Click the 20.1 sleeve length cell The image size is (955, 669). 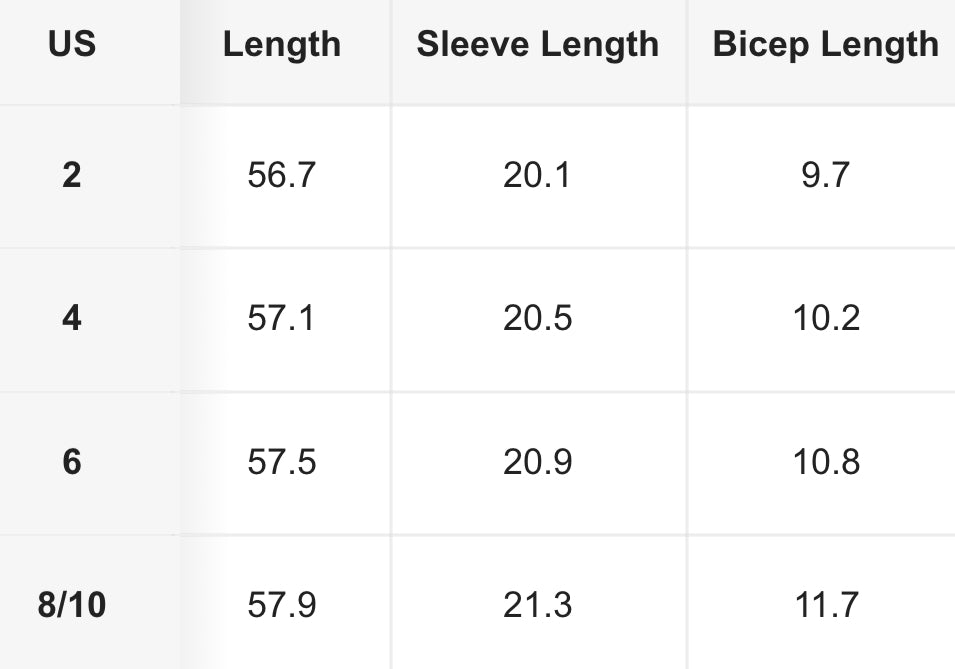(x=538, y=176)
